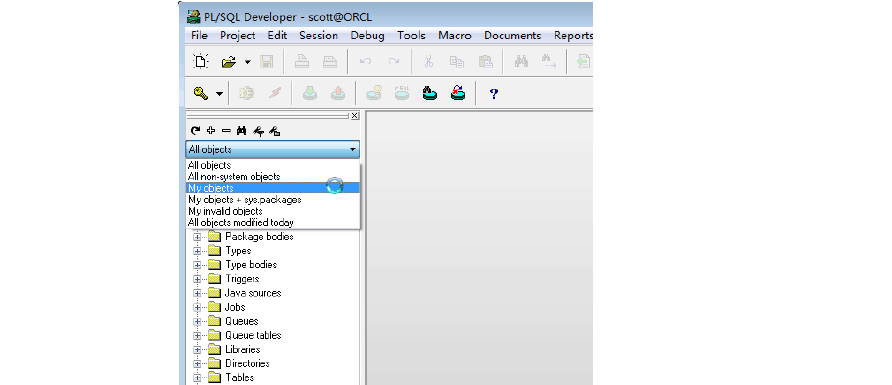Screen dimensions: 892x385
Task: Select the Tables folder label
Action: click(x=239, y=378)
